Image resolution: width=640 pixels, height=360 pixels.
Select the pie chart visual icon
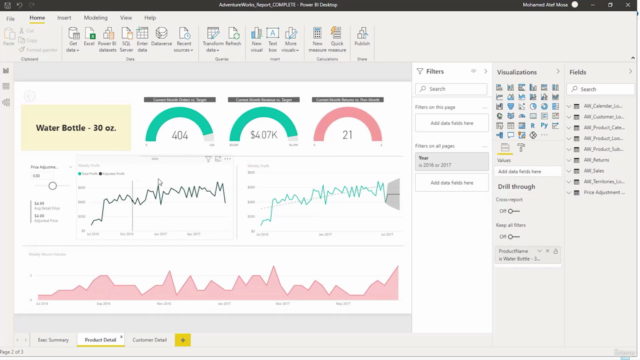(533, 107)
